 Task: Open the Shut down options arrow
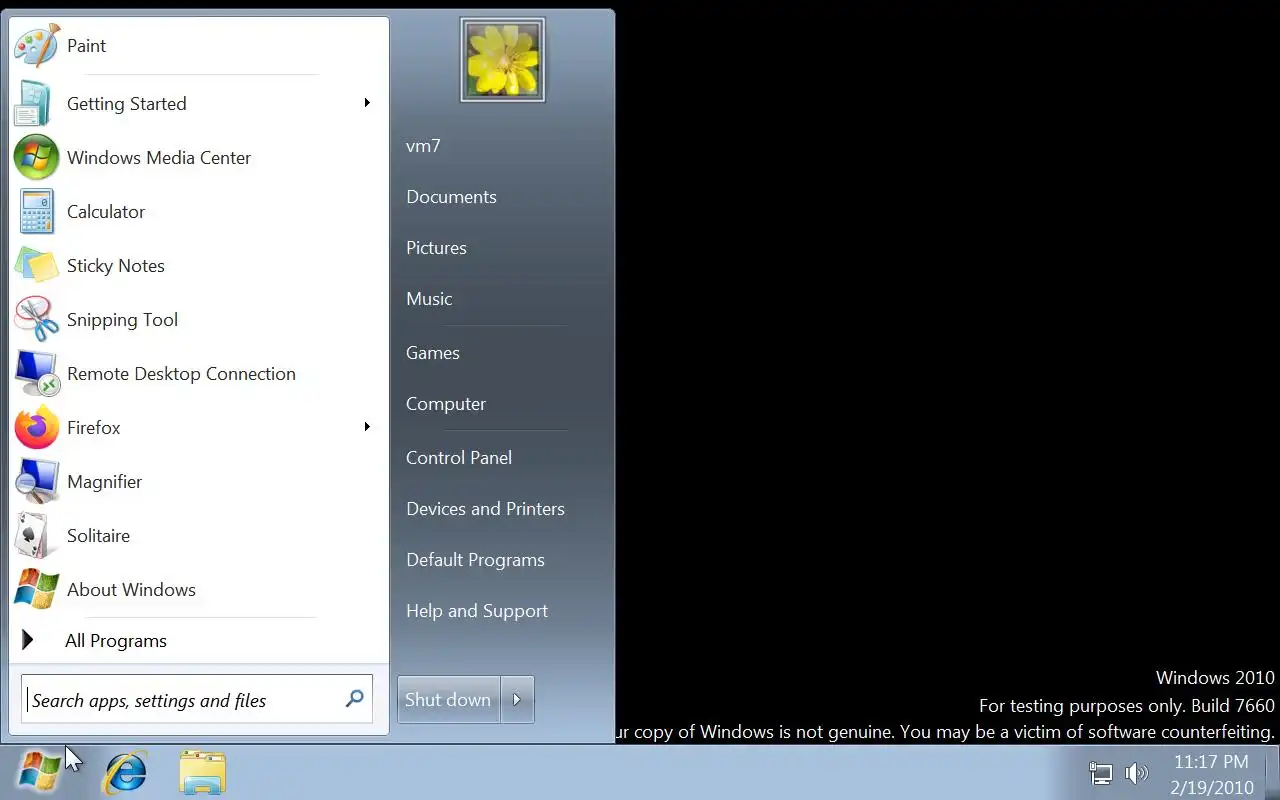pos(517,700)
